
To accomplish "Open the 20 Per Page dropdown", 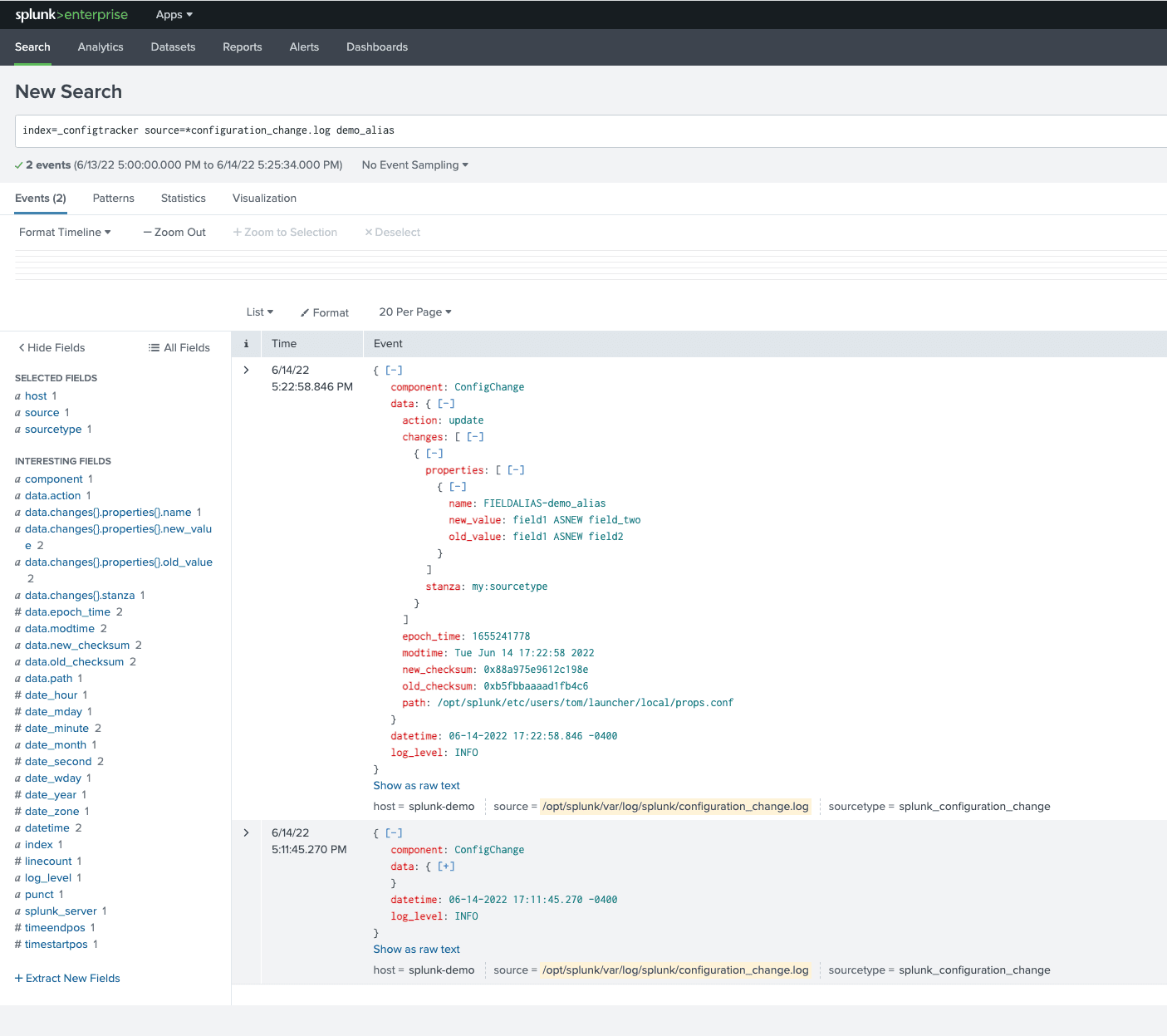I will [x=415, y=312].
